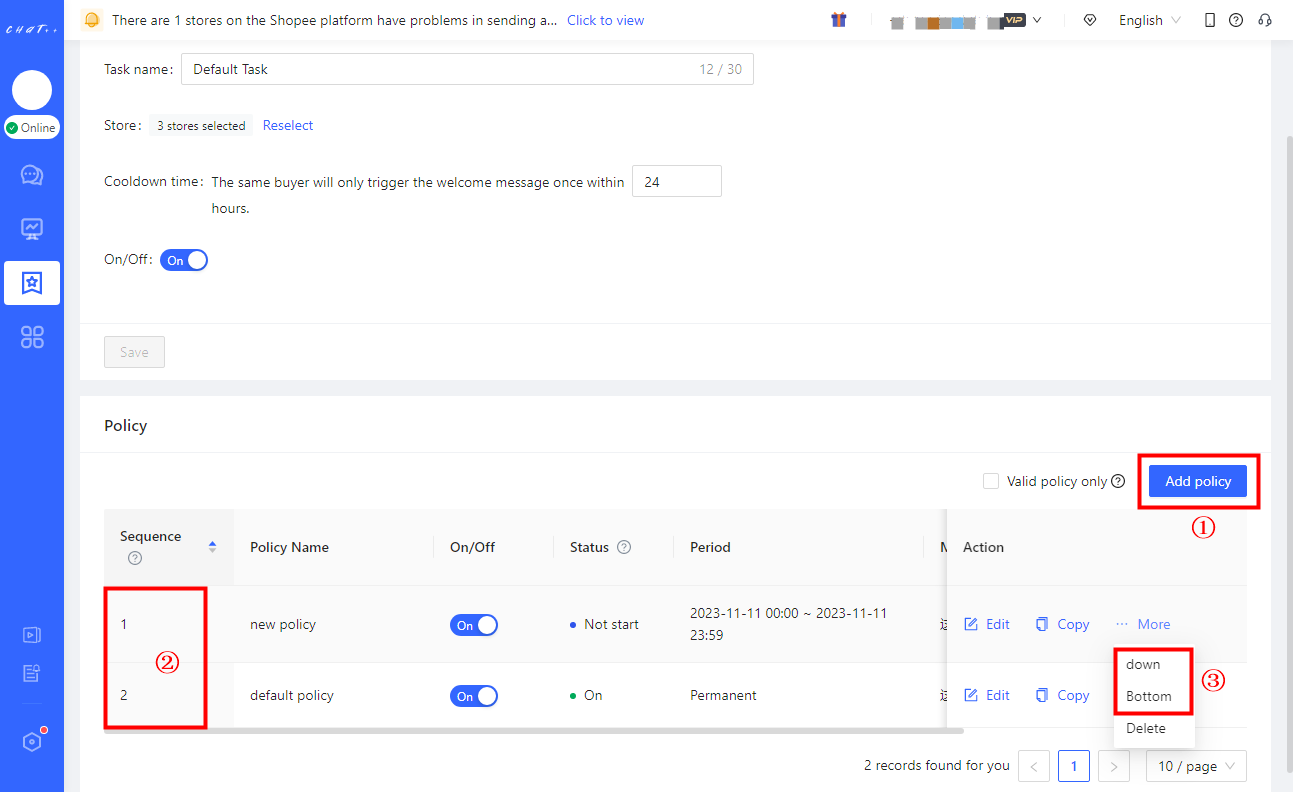Image resolution: width=1293 pixels, height=792 pixels.
Task: Click the Period column header
Action: [710, 547]
